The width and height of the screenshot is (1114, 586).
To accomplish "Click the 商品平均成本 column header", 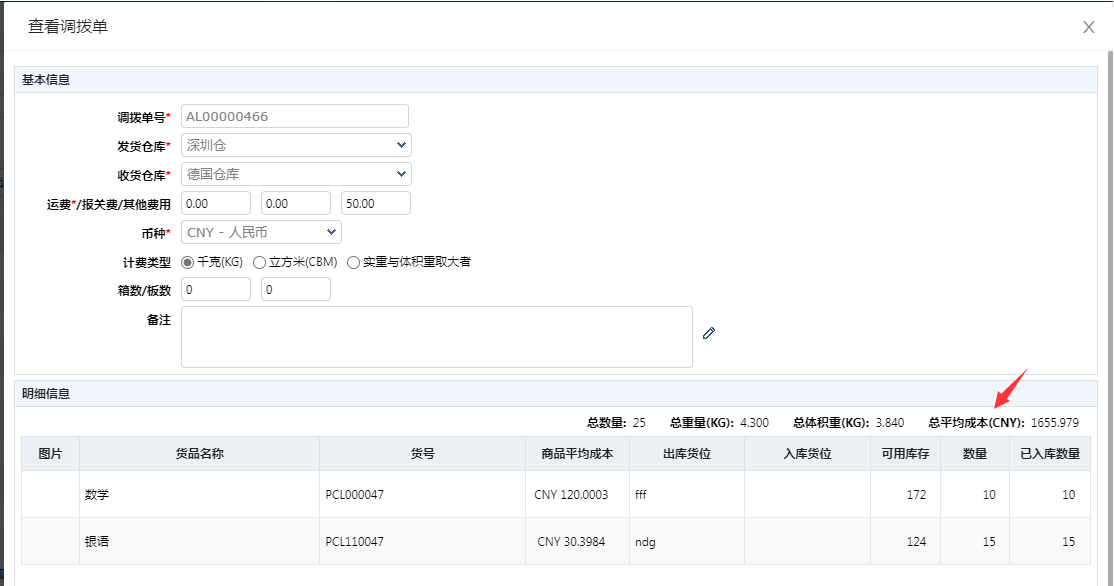I will (x=578, y=453).
